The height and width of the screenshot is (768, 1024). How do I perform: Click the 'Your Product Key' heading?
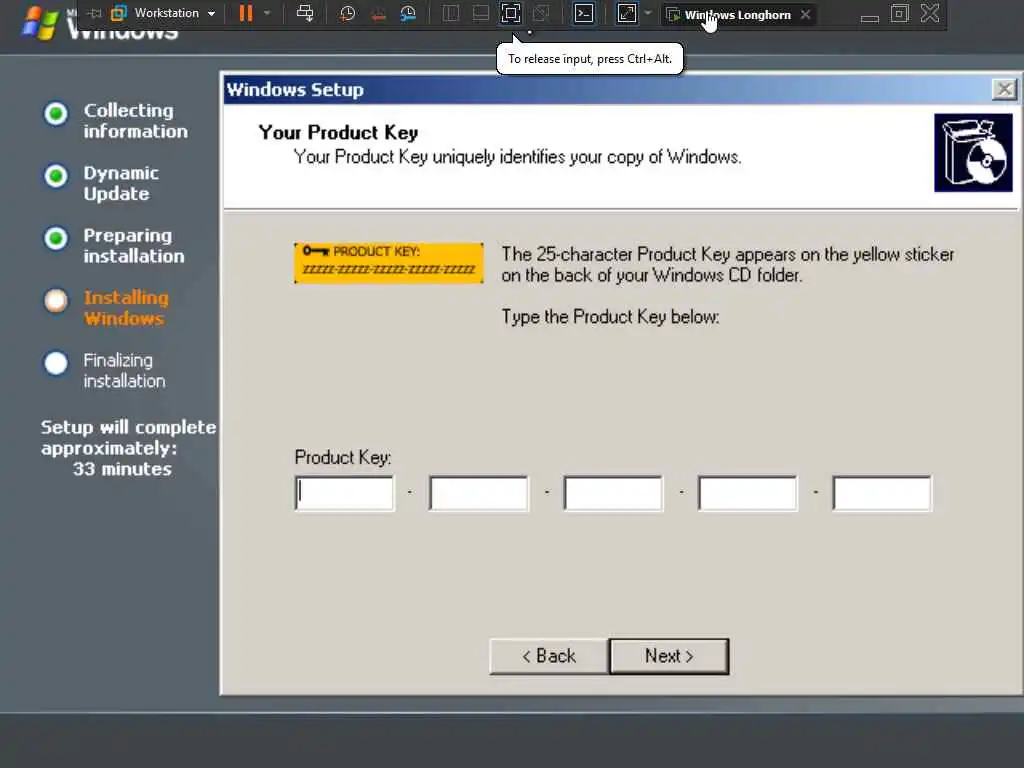[x=338, y=133]
